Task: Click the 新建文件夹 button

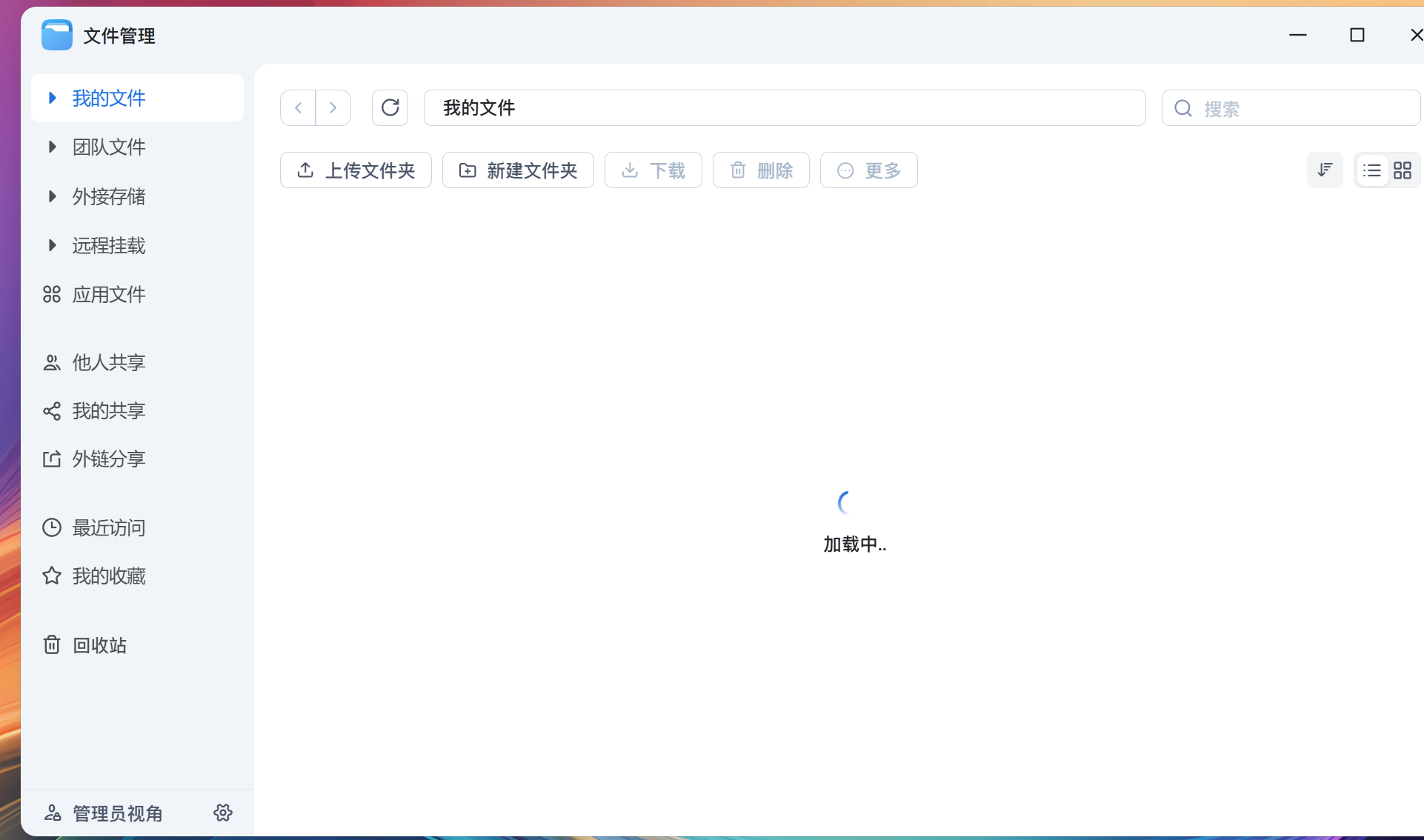Action: 518,170
